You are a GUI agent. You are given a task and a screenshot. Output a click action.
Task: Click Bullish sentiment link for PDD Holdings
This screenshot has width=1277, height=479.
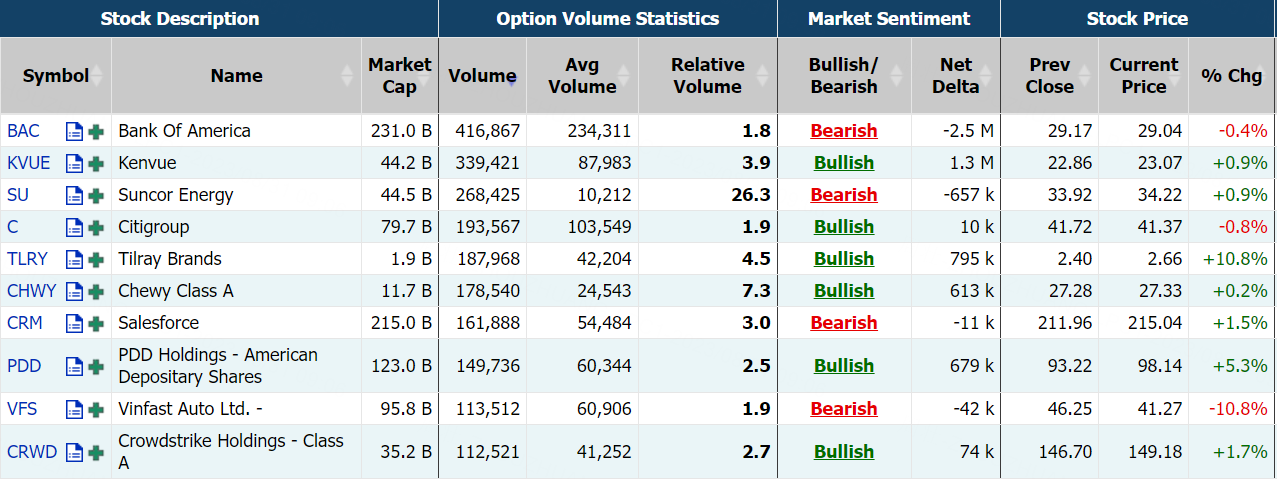(x=844, y=366)
